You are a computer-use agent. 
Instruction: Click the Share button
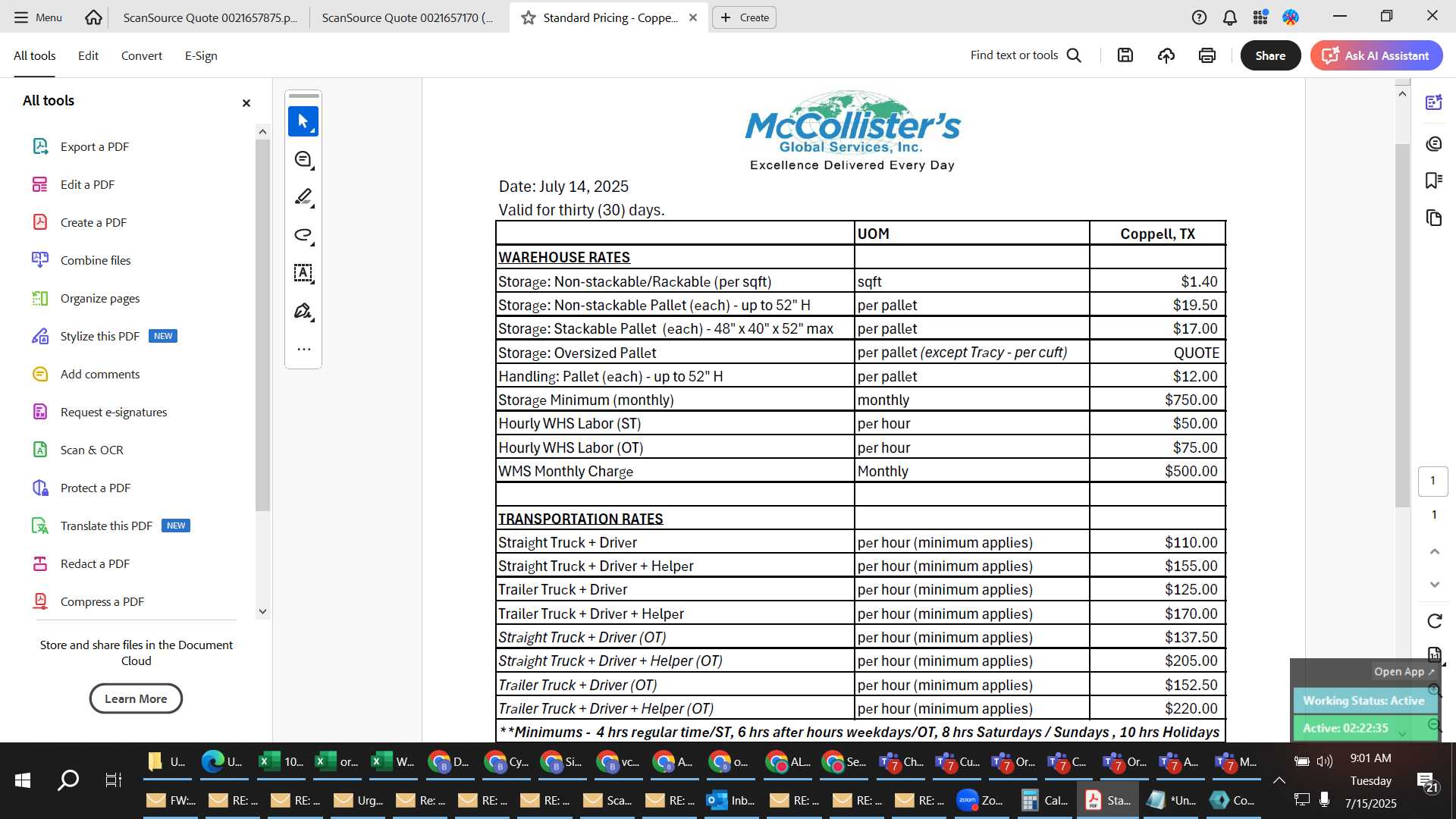point(1270,55)
